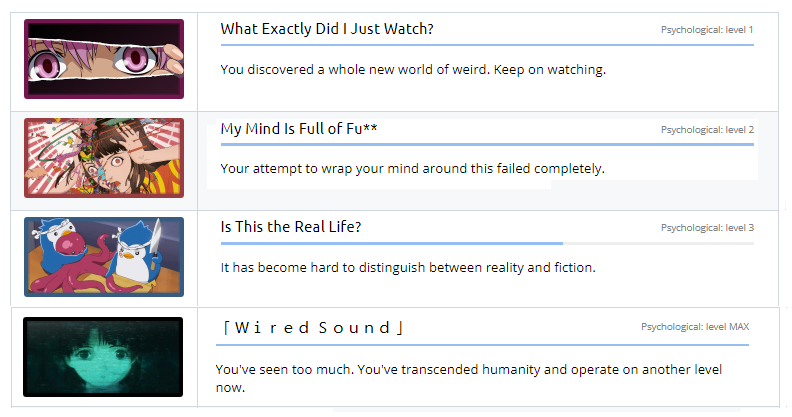The height and width of the screenshot is (417, 792).
Task: Click 'Psychological: level 1' label
Action: (707, 30)
